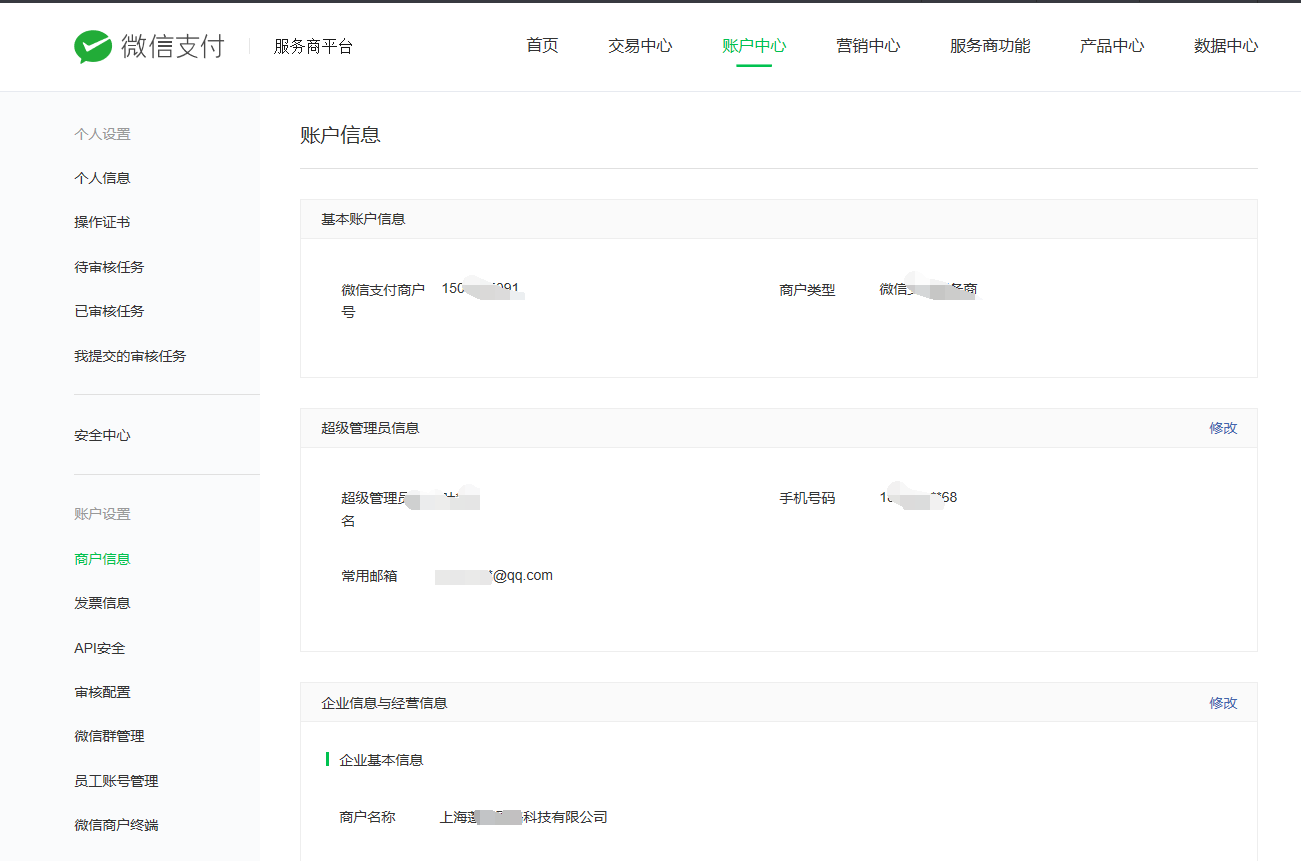
Task: Open 操作证书 sidebar entry
Action: coord(102,222)
